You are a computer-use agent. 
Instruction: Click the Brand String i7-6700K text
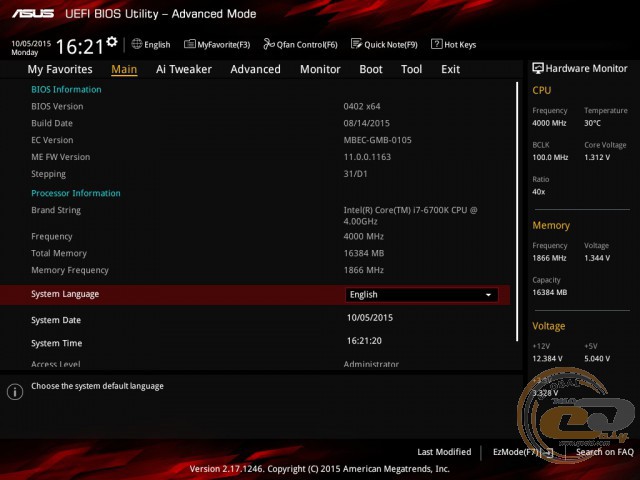[410, 216]
